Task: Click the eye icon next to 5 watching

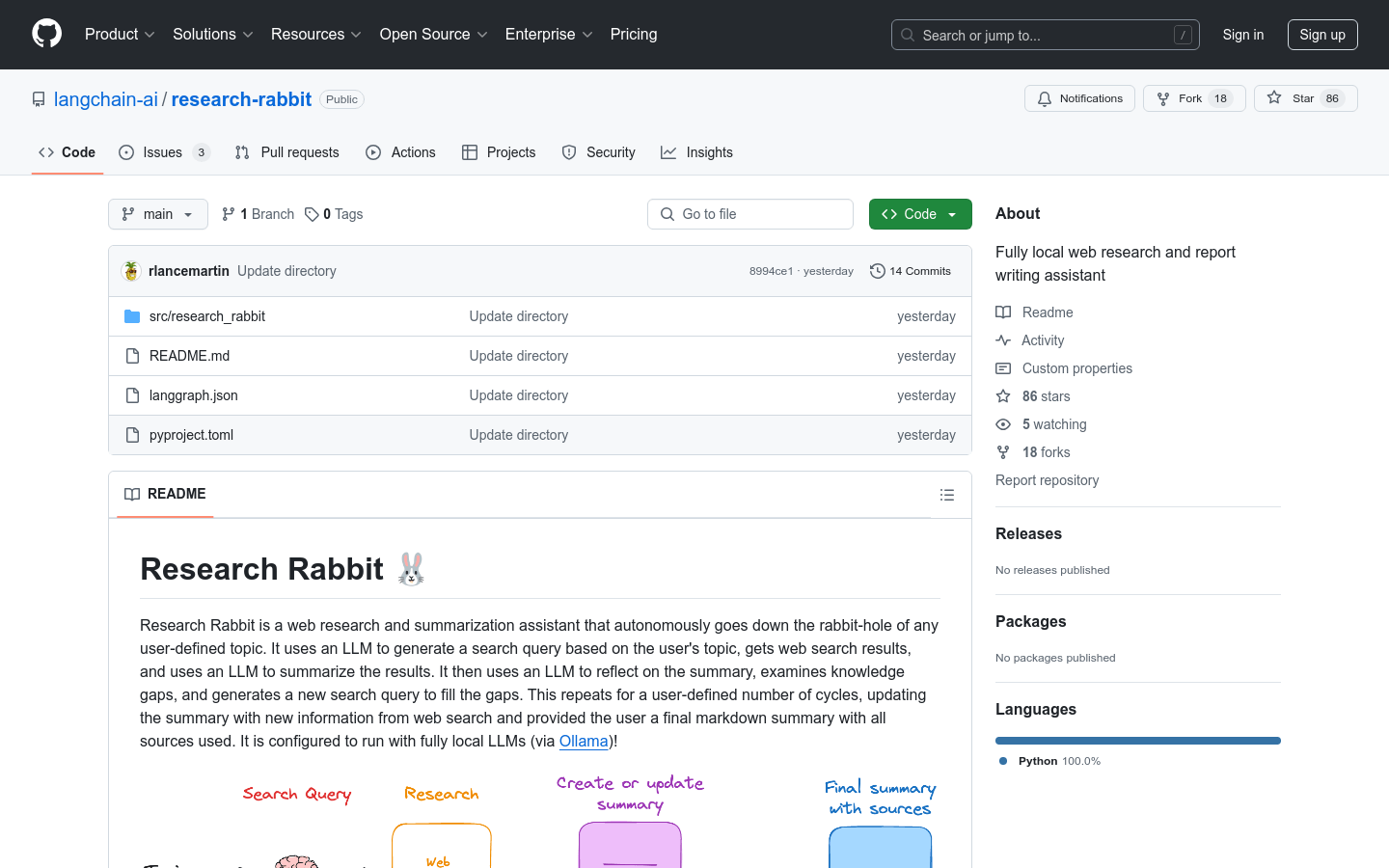Action: [1003, 424]
